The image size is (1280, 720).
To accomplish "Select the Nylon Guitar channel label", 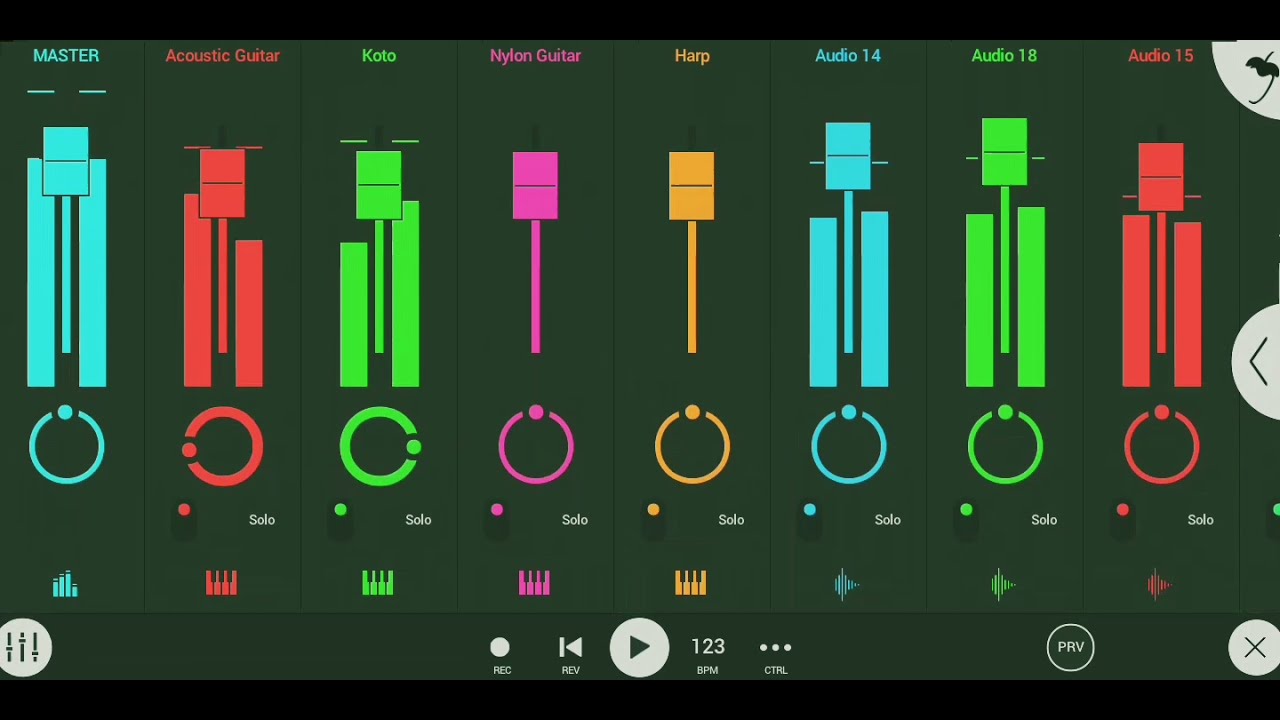I will click(x=535, y=56).
